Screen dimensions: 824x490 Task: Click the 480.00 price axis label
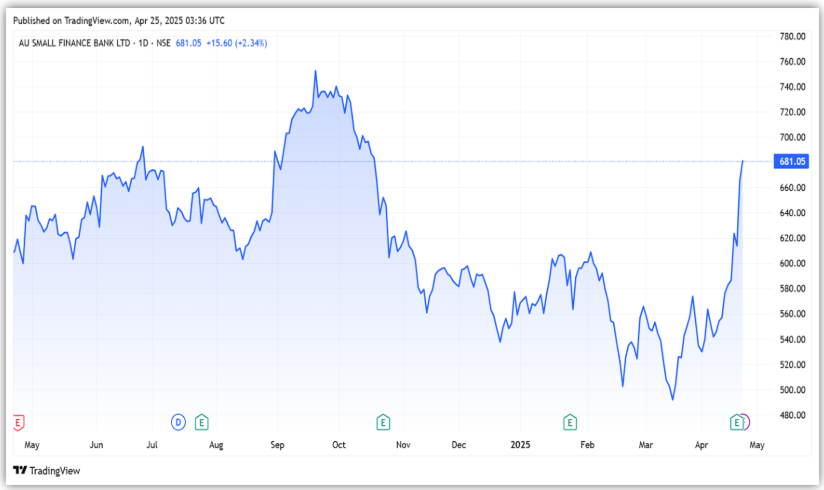(x=792, y=415)
